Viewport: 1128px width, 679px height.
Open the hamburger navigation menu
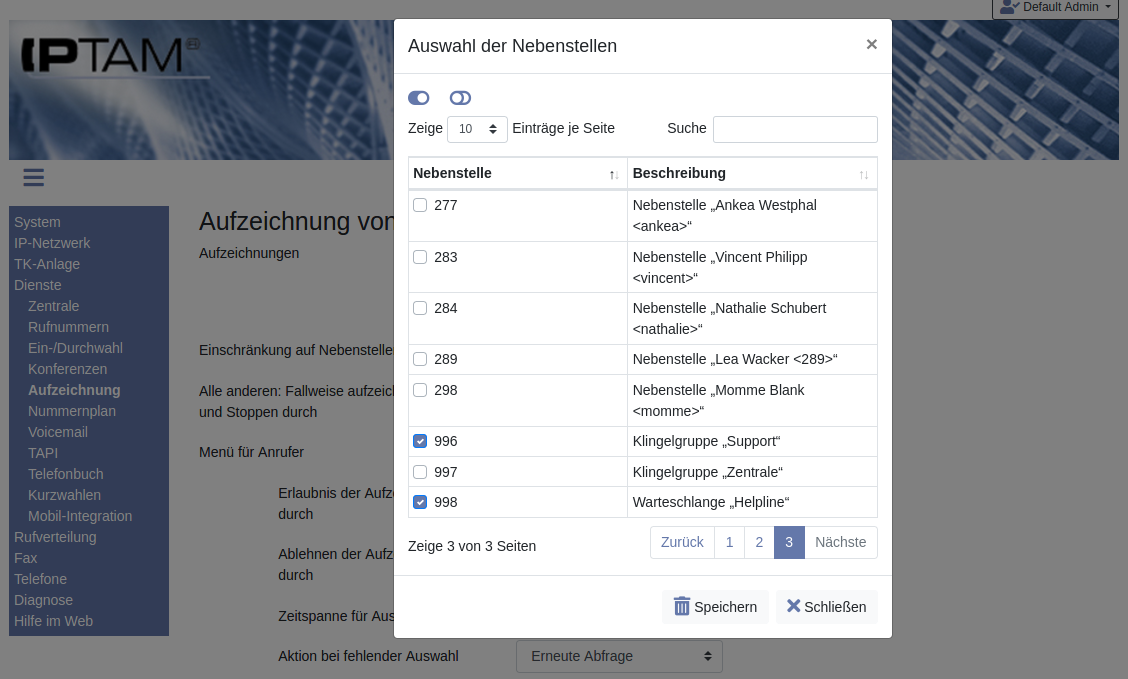point(34,178)
